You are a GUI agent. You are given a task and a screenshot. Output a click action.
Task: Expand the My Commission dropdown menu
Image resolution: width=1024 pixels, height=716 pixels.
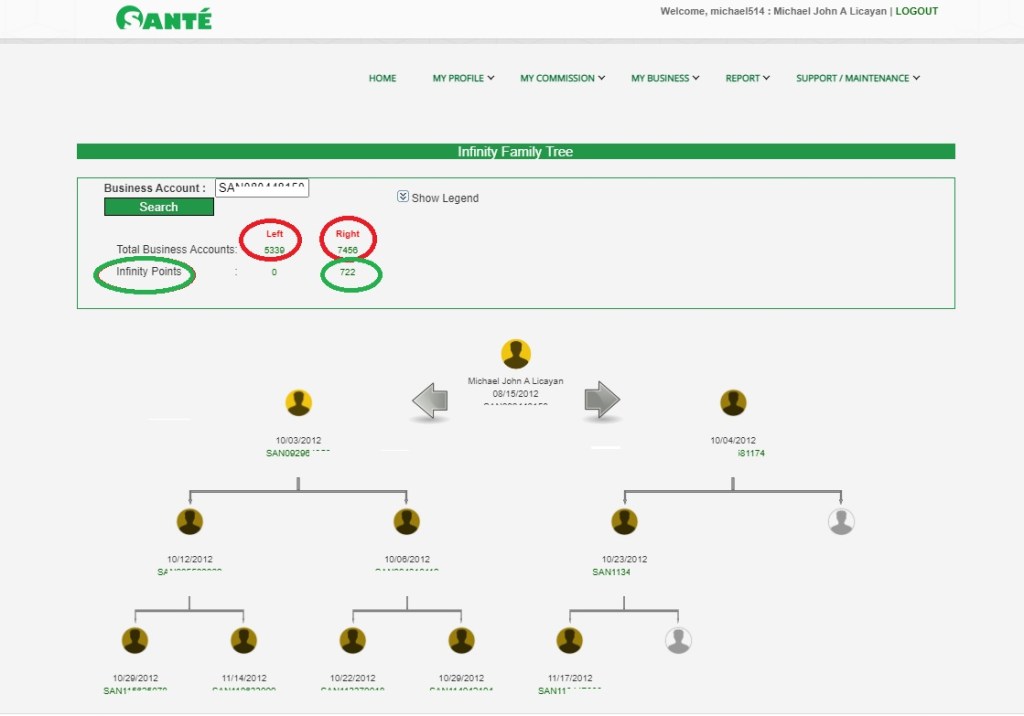click(x=562, y=78)
